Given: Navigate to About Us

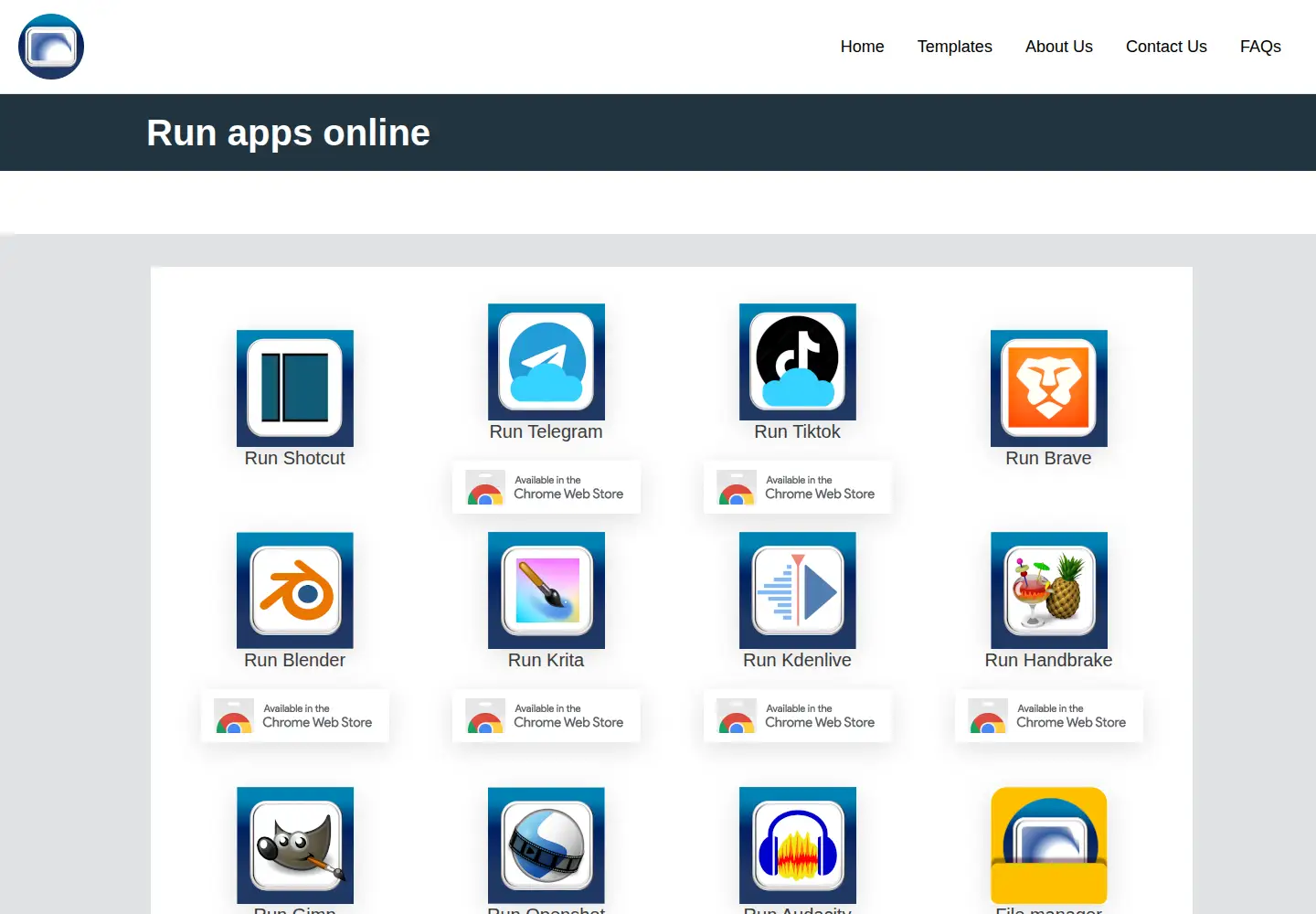Looking at the screenshot, I should tap(1059, 47).
